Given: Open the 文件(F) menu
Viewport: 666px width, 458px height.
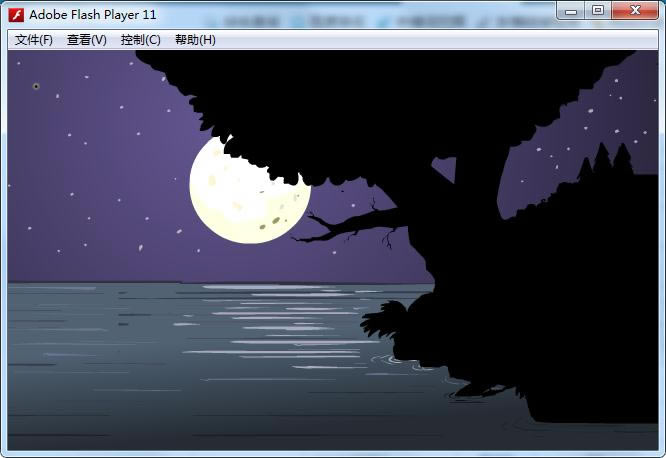Looking at the screenshot, I should pyautogui.click(x=34, y=40).
